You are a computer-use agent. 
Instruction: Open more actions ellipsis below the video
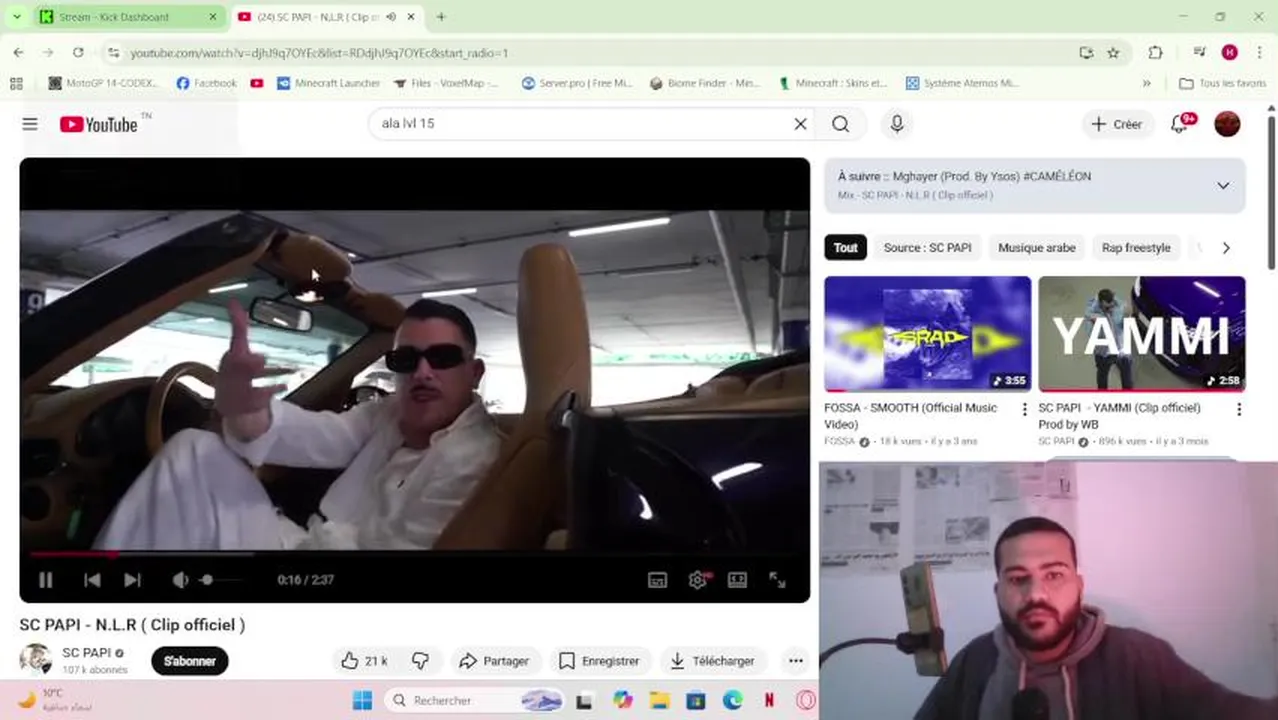[x=796, y=661]
